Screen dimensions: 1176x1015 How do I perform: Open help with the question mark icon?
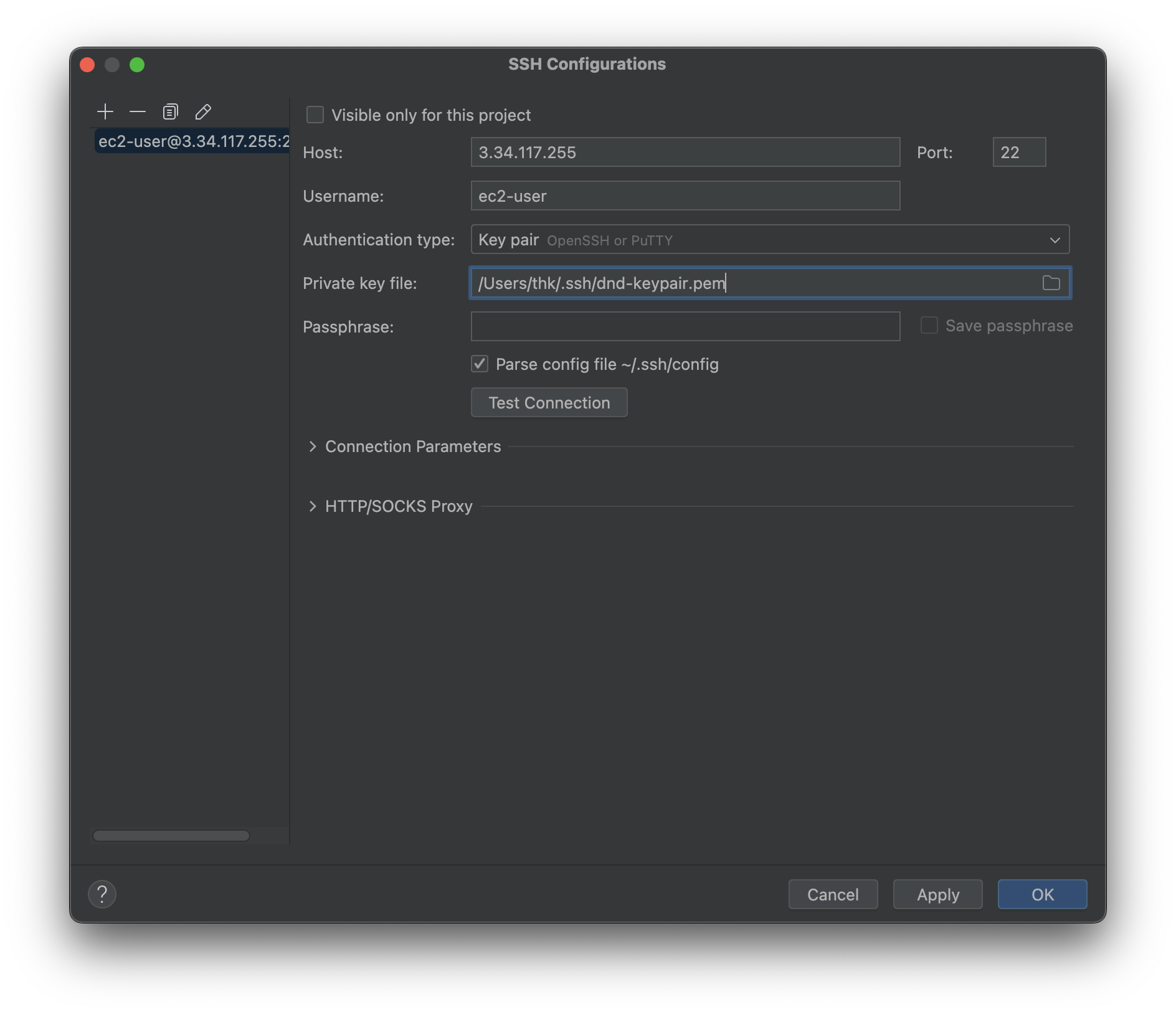[102, 894]
